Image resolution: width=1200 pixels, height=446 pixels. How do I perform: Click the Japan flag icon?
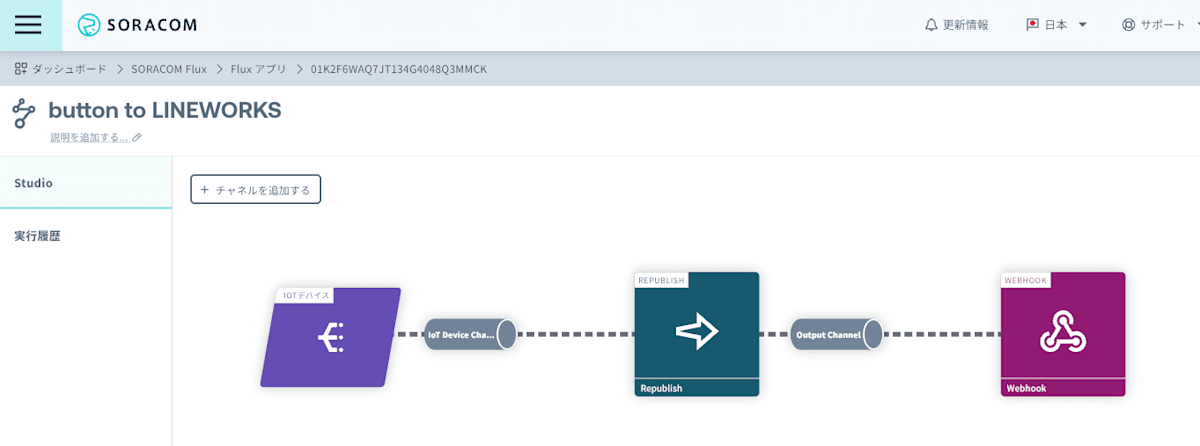click(1033, 25)
